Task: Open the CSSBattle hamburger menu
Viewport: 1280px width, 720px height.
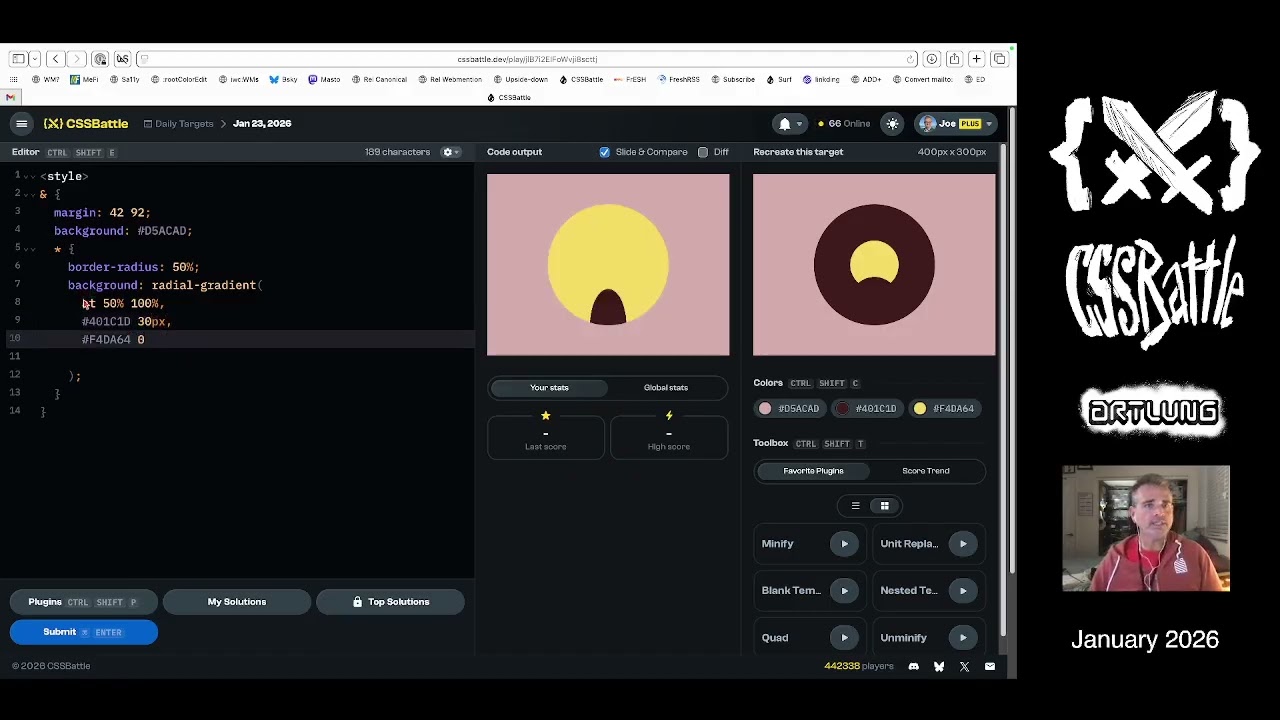Action: pyautogui.click(x=21, y=124)
